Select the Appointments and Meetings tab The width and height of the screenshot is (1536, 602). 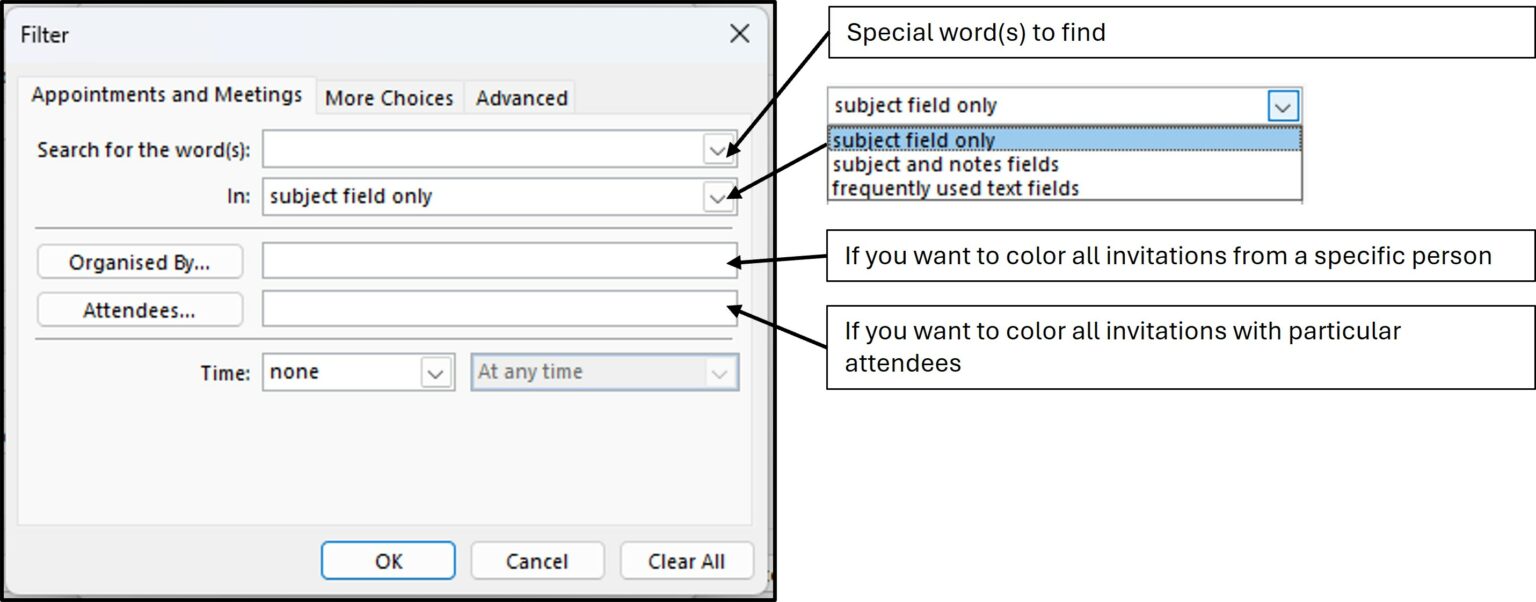(166, 95)
